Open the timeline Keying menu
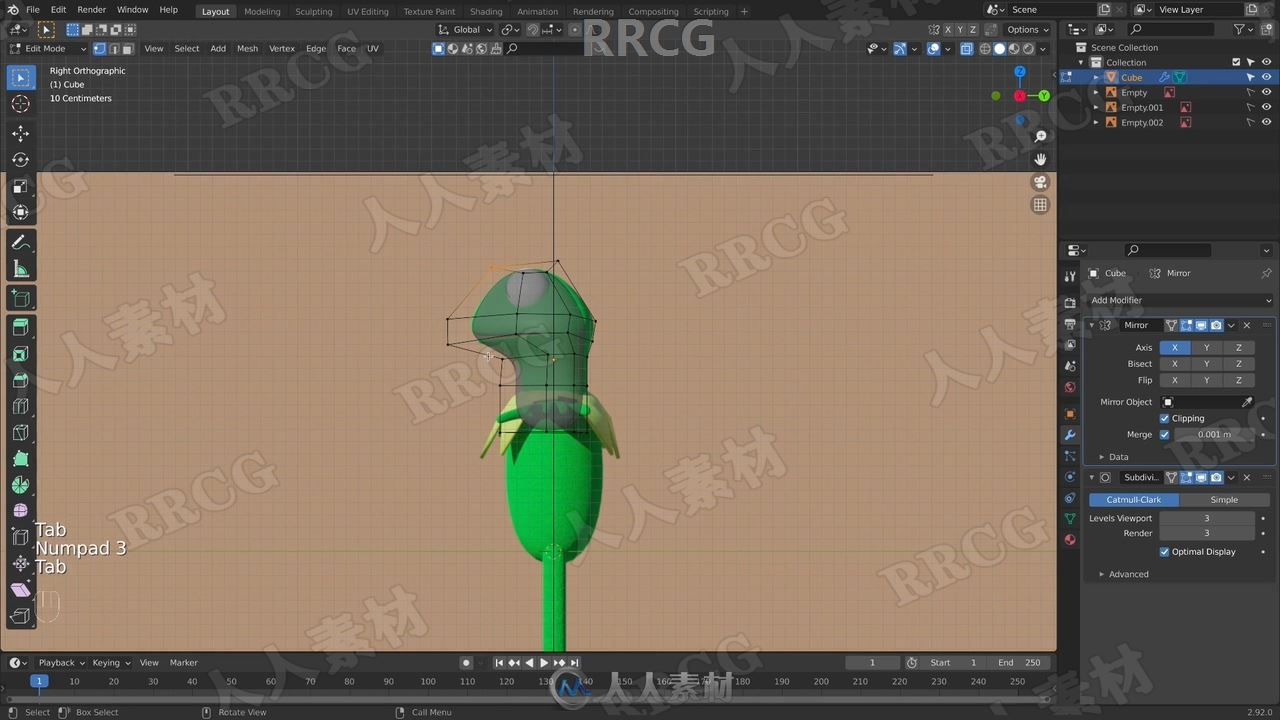The image size is (1280, 720). 109,662
